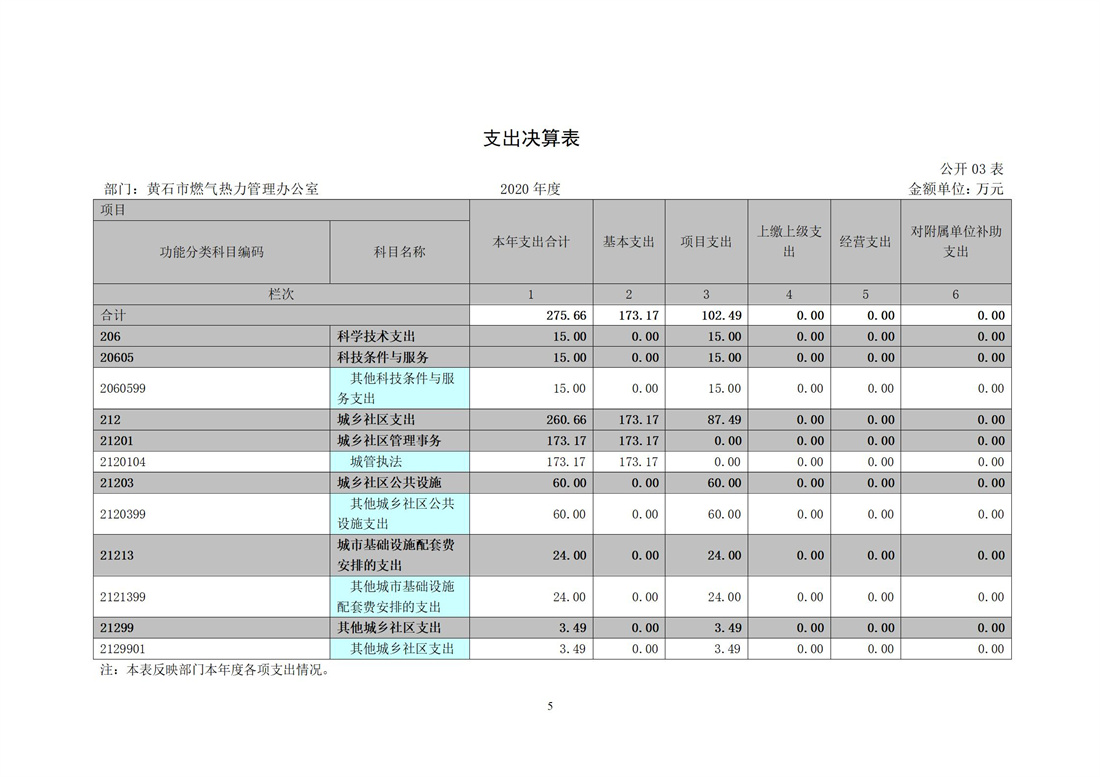Select code 21201 in the table

116,441
